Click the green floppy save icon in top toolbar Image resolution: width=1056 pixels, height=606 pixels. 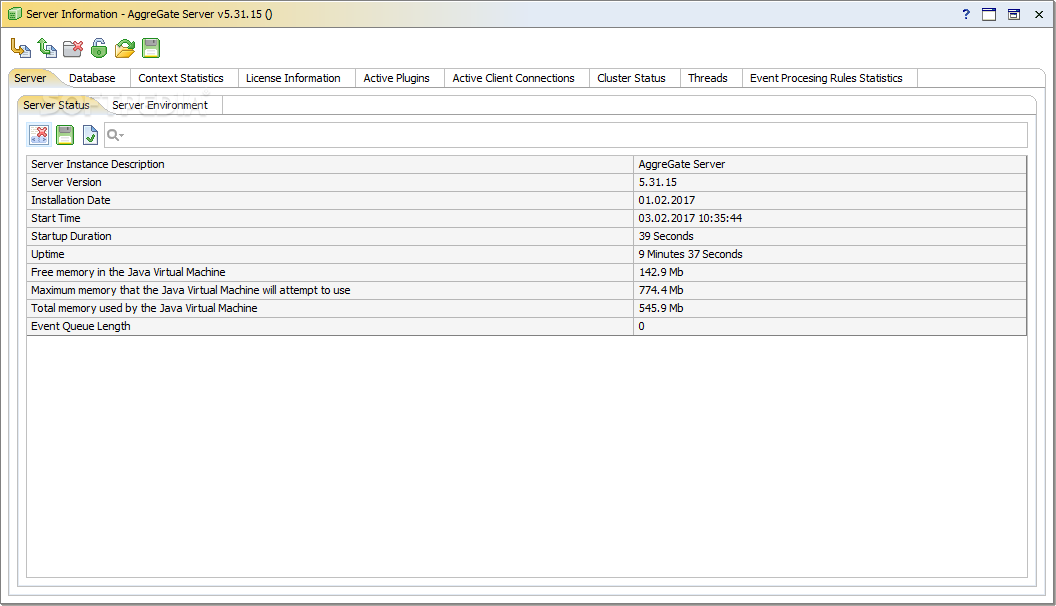click(151, 48)
